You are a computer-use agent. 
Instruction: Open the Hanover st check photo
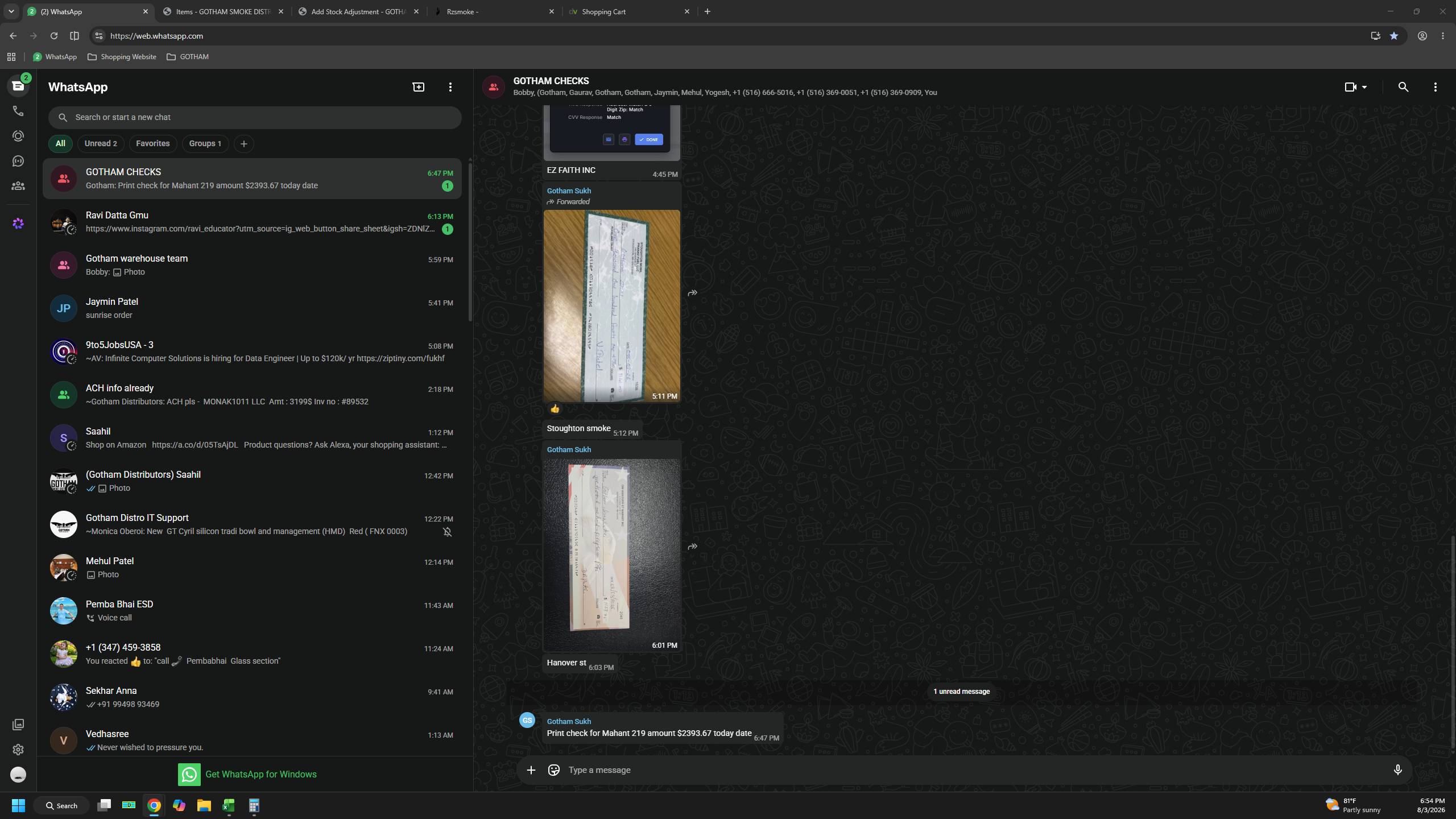tap(612, 555)
